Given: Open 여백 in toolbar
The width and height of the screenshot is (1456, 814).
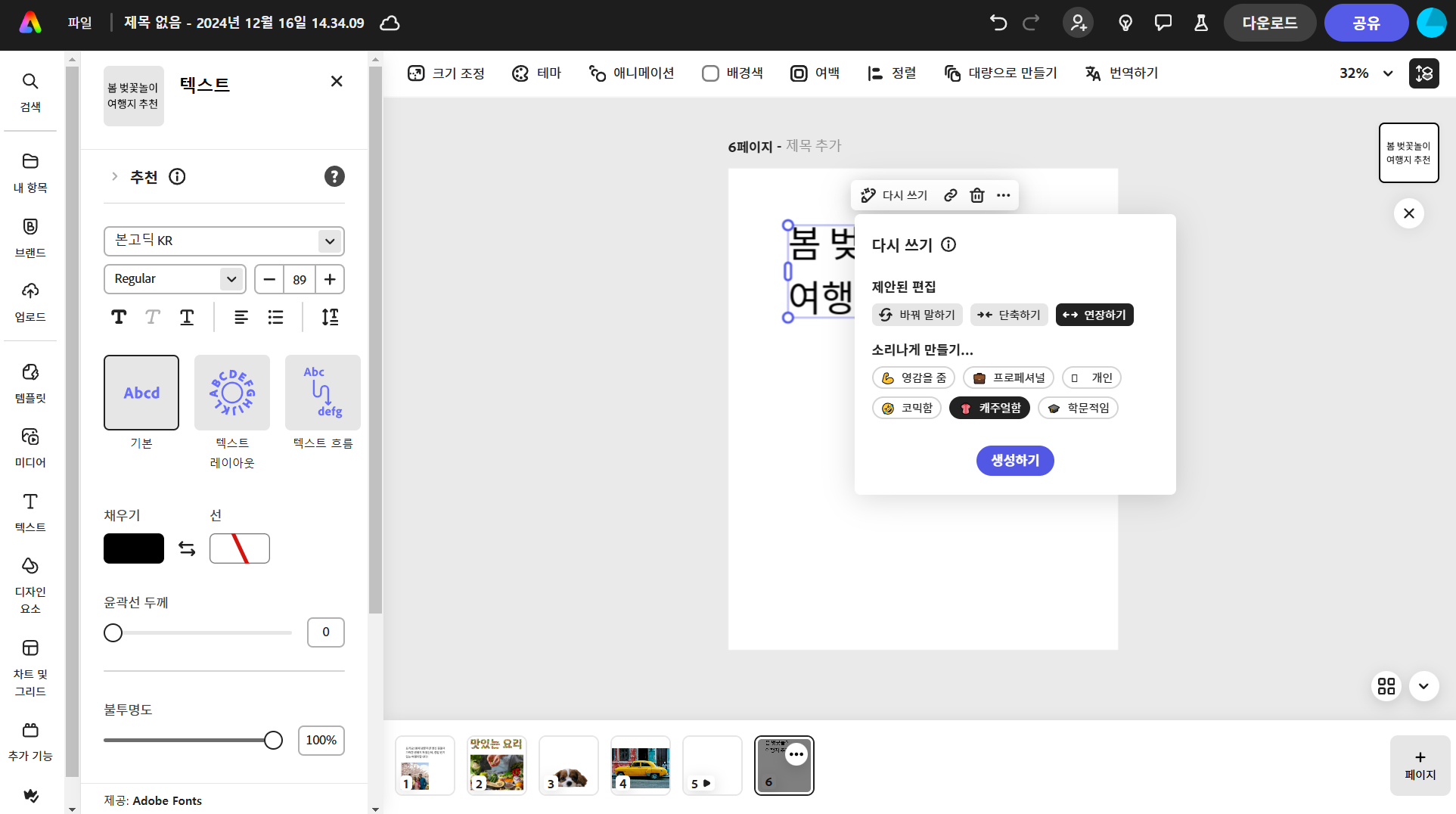Looking at the screenshot, I should coord(815,73).
